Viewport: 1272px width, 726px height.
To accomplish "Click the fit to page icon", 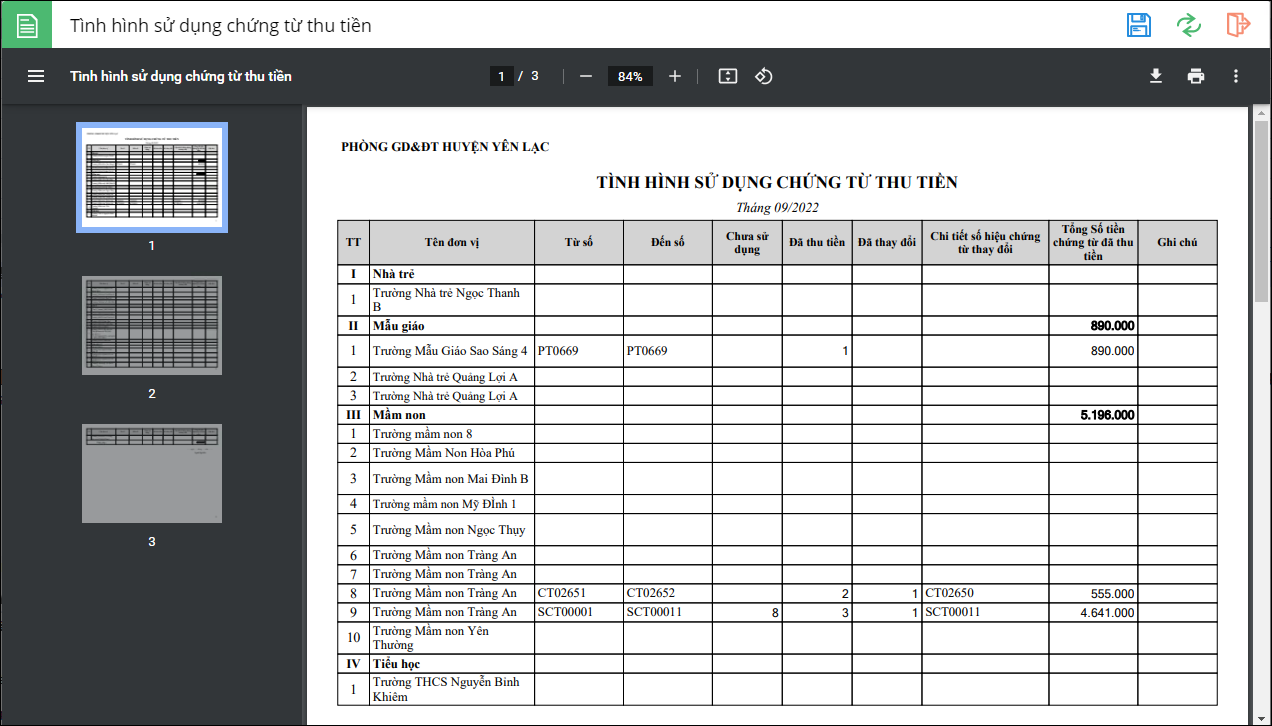I will click(x=728, y=76).
